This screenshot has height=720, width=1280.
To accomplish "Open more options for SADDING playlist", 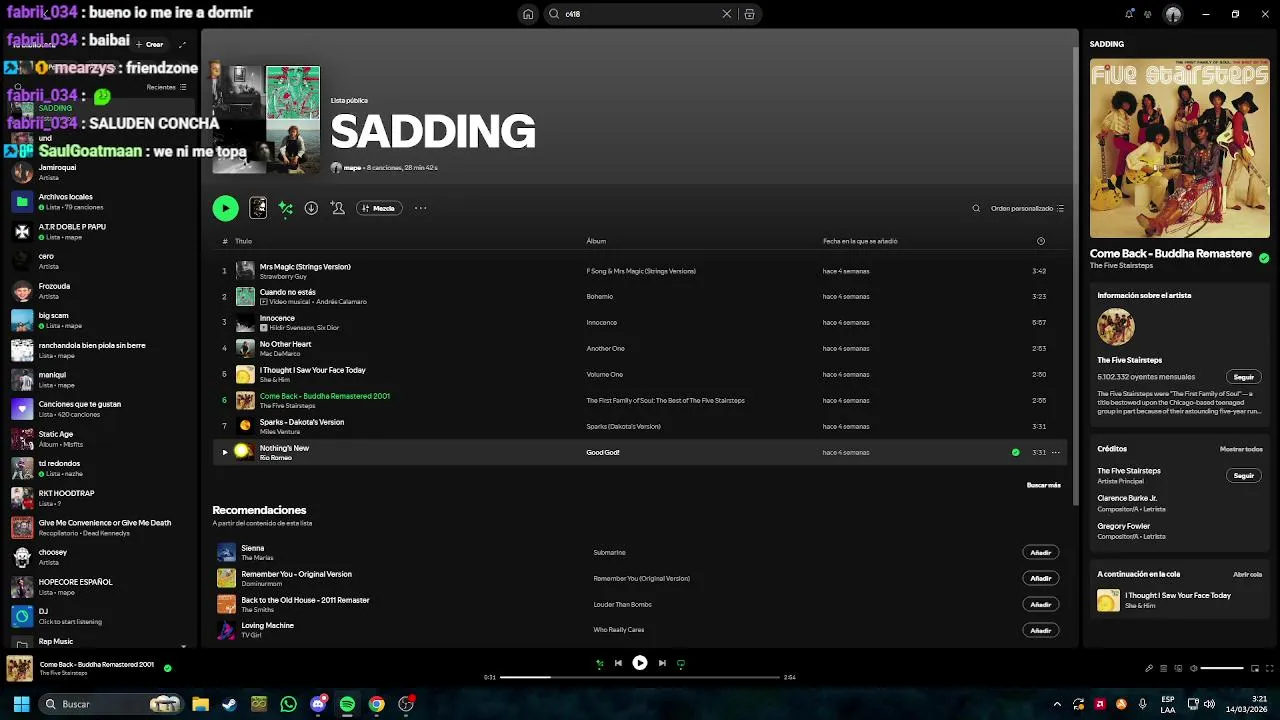I will pyautogui.click(x=420, y=208).
